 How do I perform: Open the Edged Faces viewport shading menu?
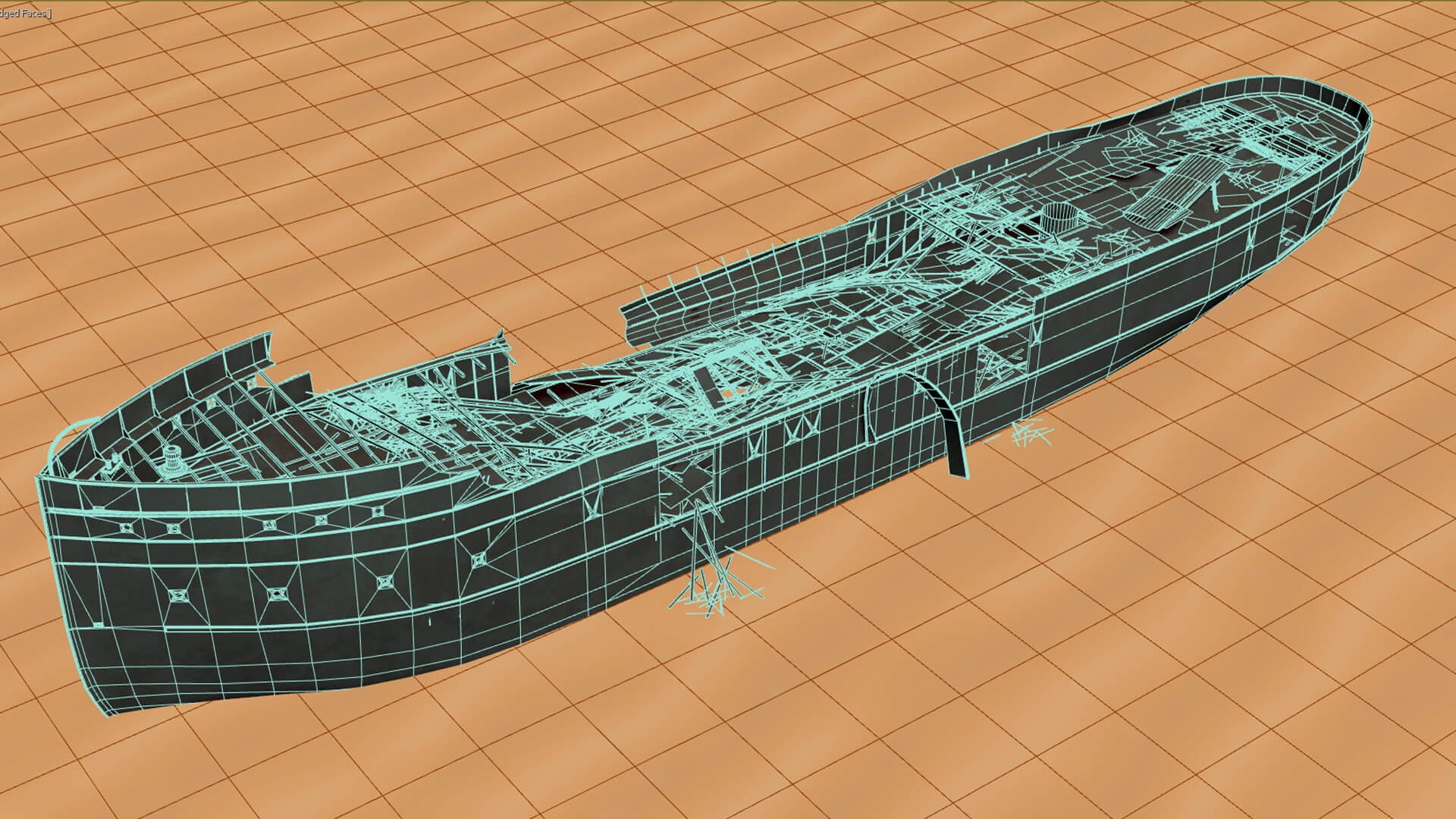pos(25,14)
